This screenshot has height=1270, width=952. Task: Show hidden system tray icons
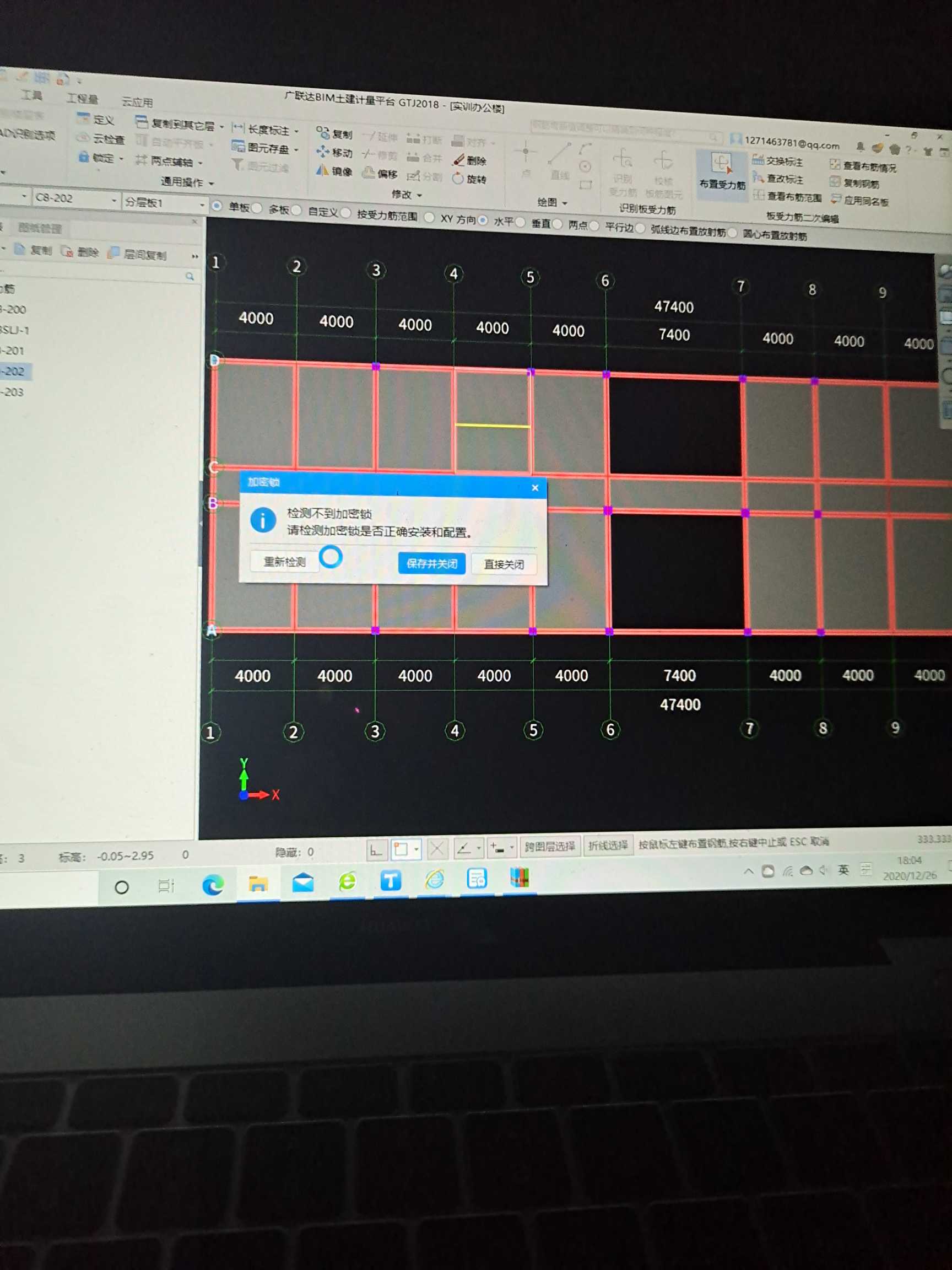pyautogui.click(x=748, y=871)
